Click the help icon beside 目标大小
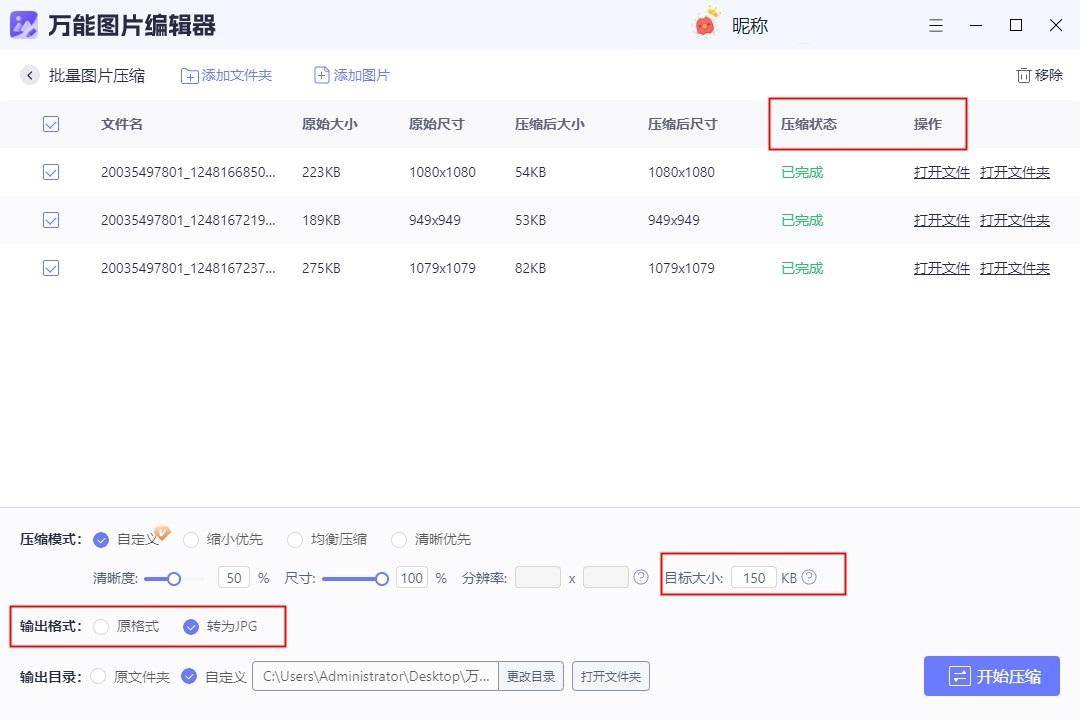Viewport: 1080px width, 720px height. pyautogui.click(x=809, y=577)
